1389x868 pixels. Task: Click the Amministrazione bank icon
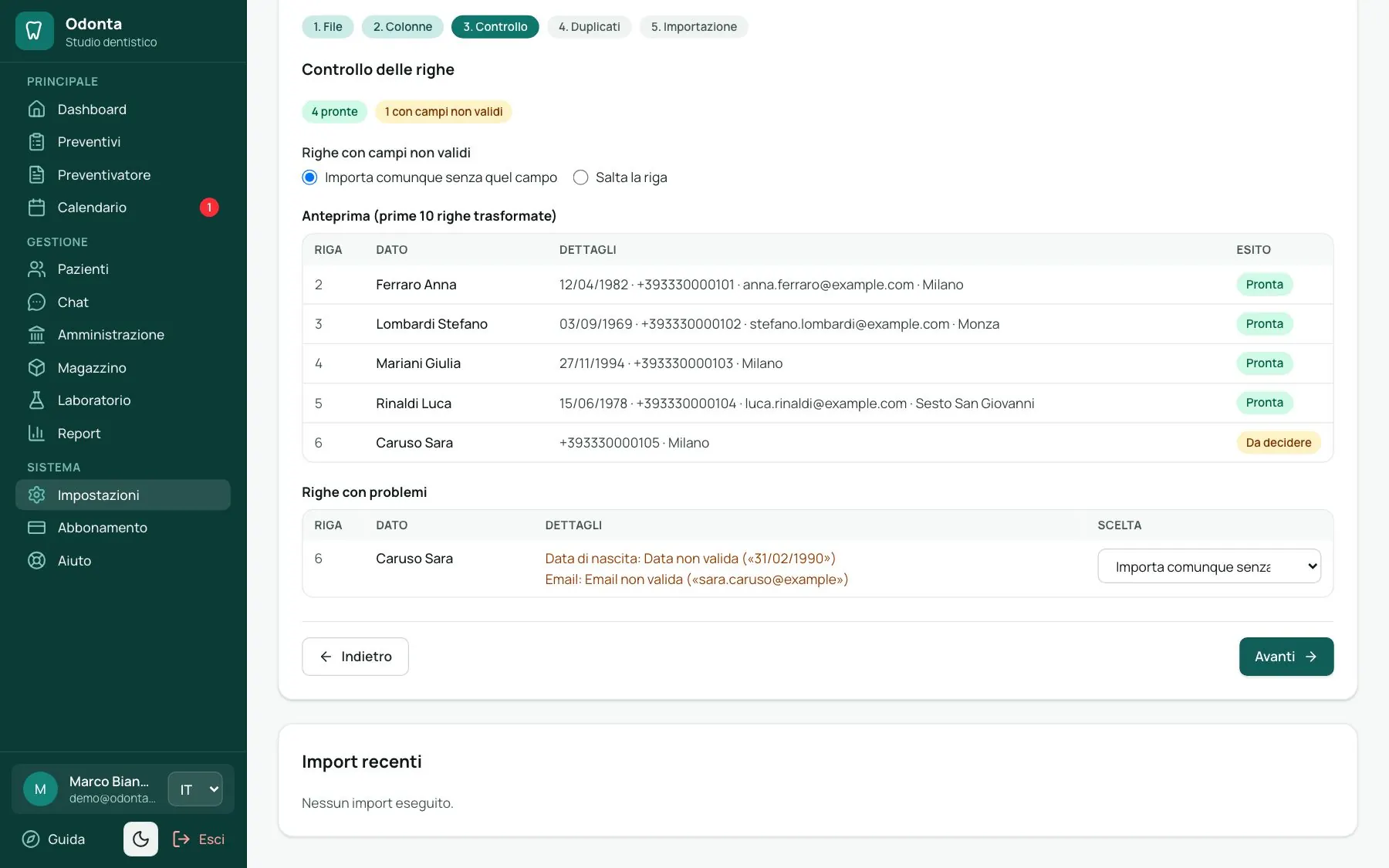(36, 335)
